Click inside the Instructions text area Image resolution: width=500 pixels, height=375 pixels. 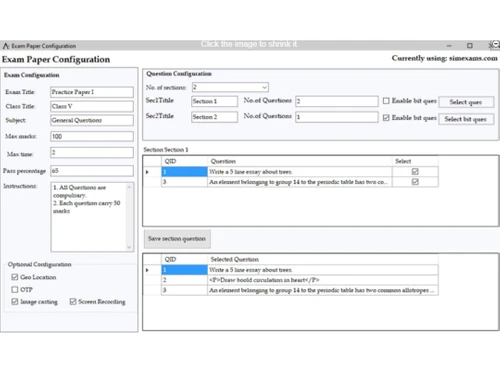pos(89,217)
